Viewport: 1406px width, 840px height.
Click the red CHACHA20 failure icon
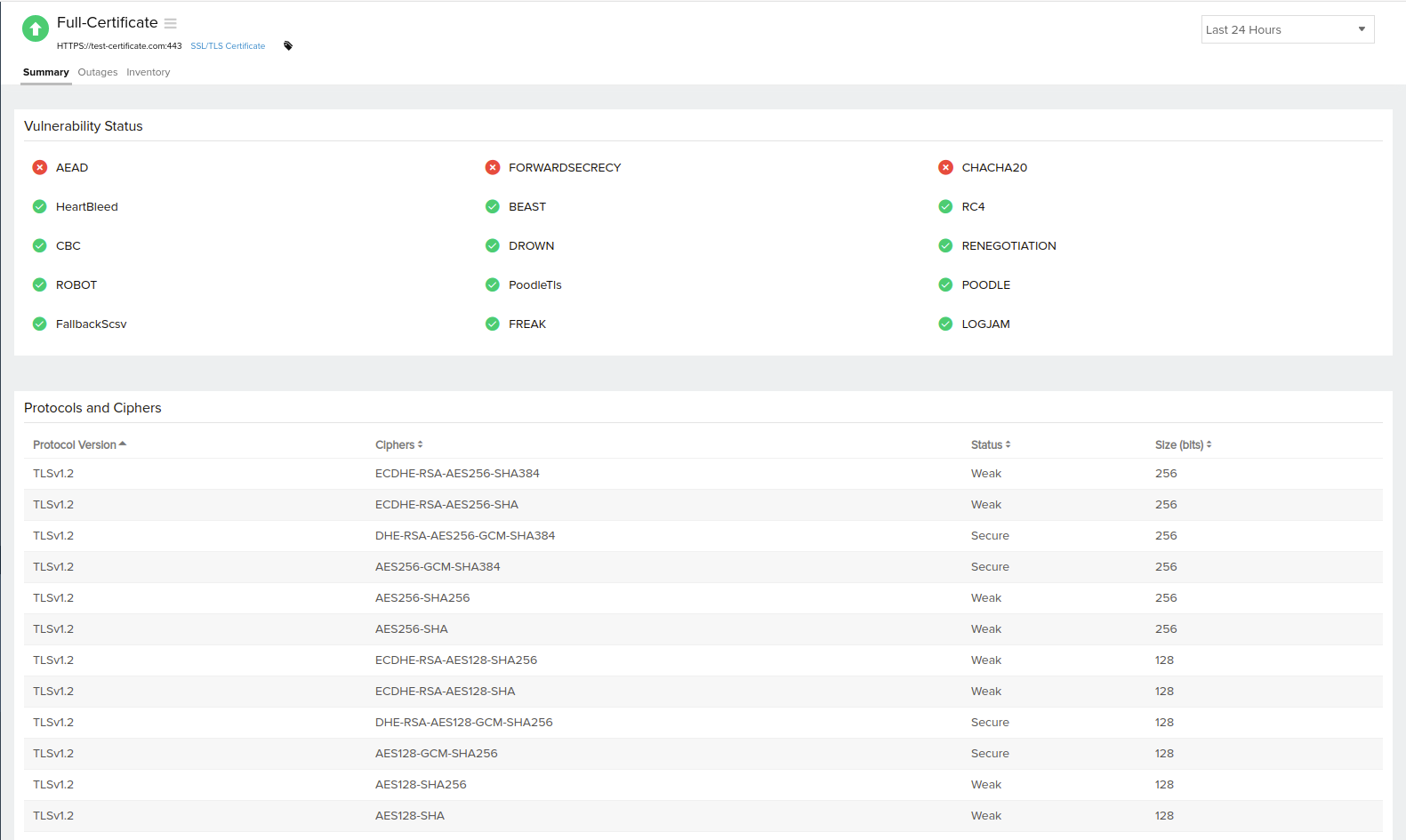coord(945,167)
